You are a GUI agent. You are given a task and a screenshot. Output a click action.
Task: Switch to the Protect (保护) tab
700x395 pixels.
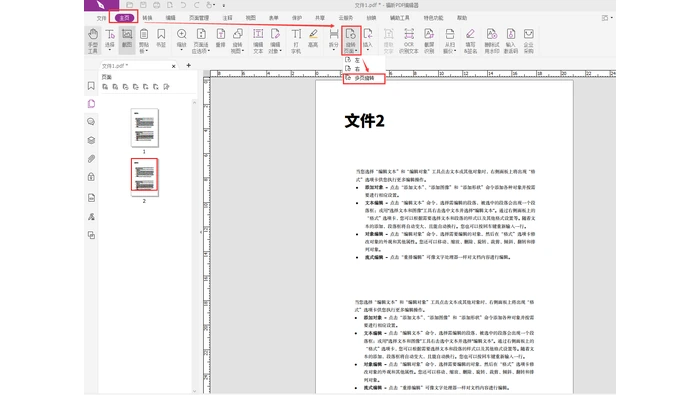pyautogui.click(x=297, y=18)
